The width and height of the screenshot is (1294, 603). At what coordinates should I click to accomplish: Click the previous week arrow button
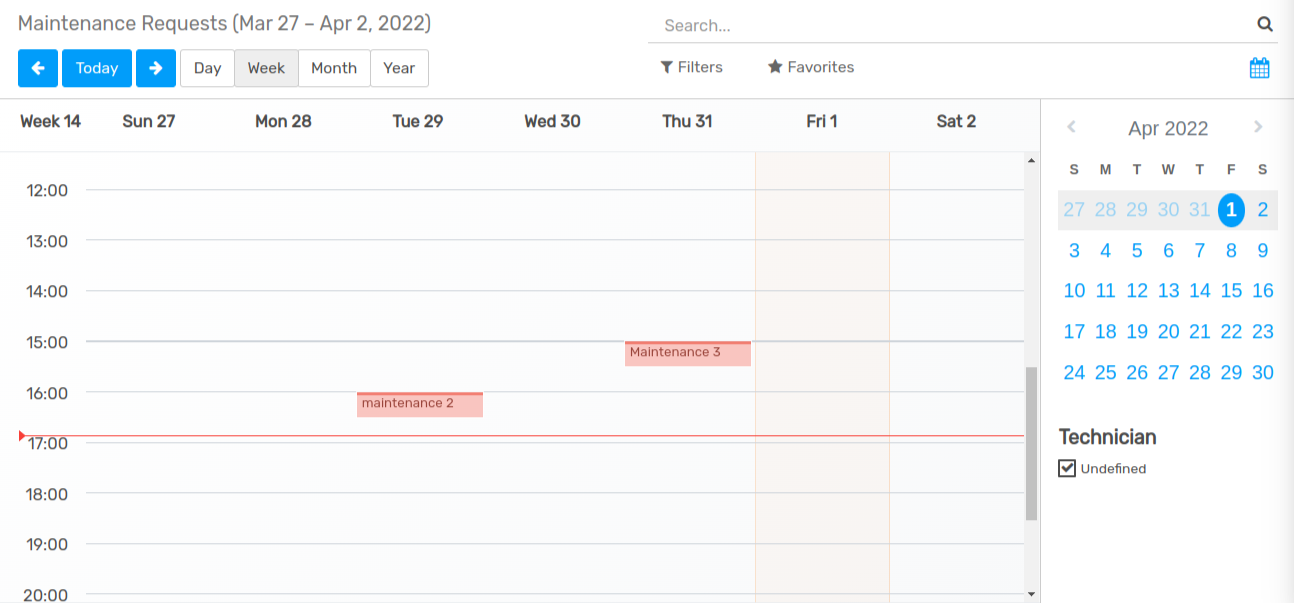[x=38, y=68]
